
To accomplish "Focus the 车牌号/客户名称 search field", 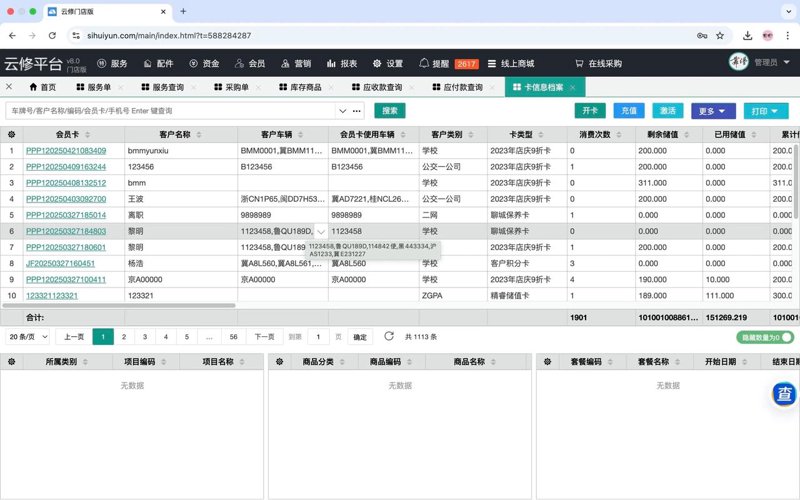I will pyautogui.click(x=170, y=111).
